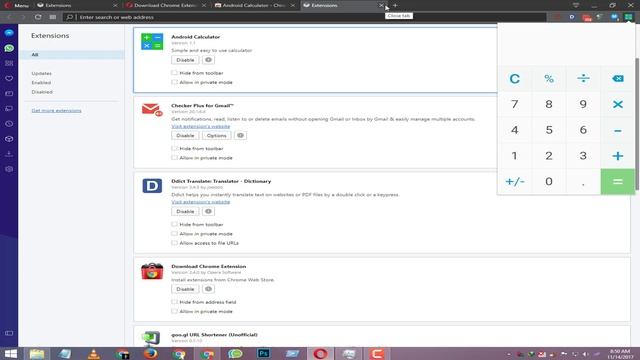Viewport: 640px width, 360px height.
Task: Open the Opera Menu button
Action: coord(16,5)
